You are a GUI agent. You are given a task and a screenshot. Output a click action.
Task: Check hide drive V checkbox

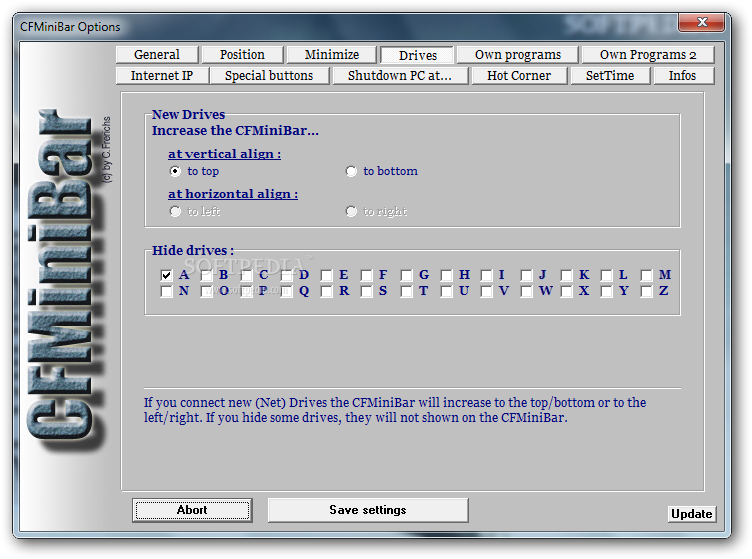tap(486, 291)
